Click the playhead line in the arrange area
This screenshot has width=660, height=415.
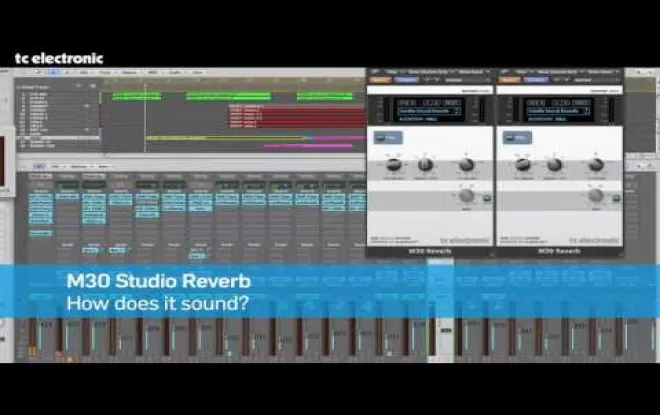[145, 118]
